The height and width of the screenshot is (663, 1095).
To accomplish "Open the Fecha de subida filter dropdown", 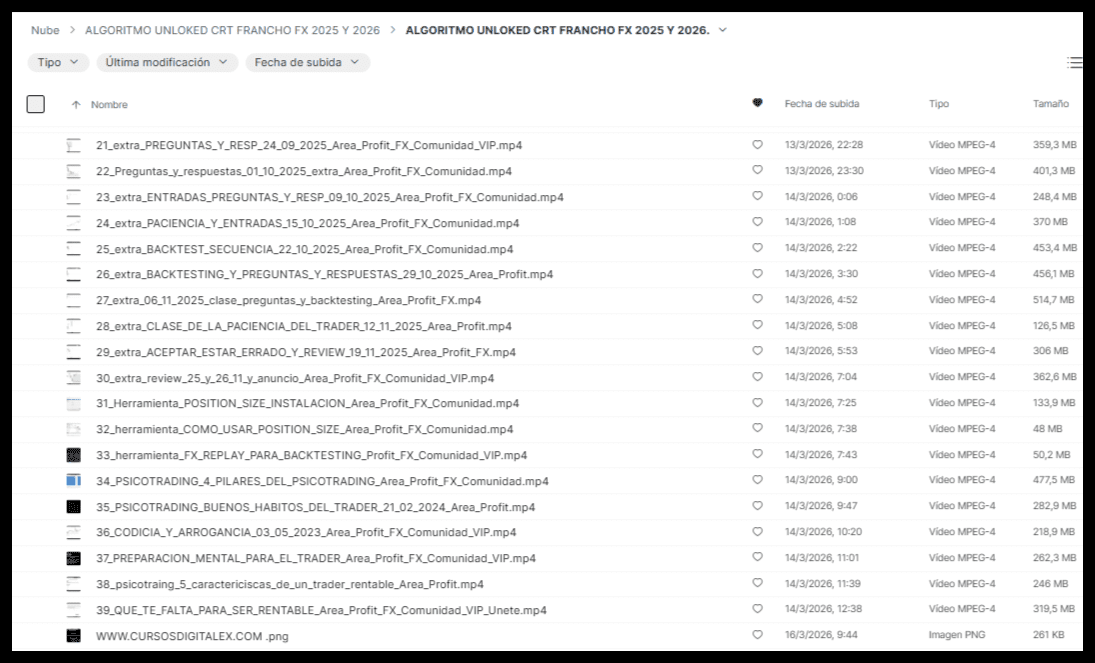I will point(307,62).
